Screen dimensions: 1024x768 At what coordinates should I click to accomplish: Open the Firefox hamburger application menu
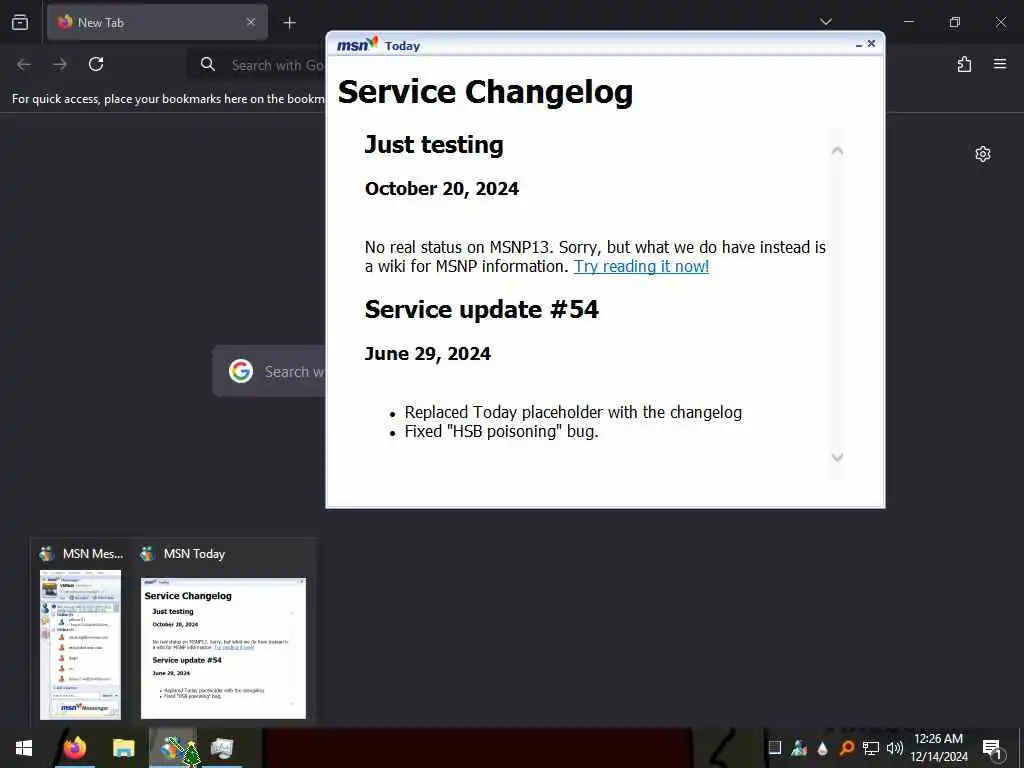[1000, 64]
